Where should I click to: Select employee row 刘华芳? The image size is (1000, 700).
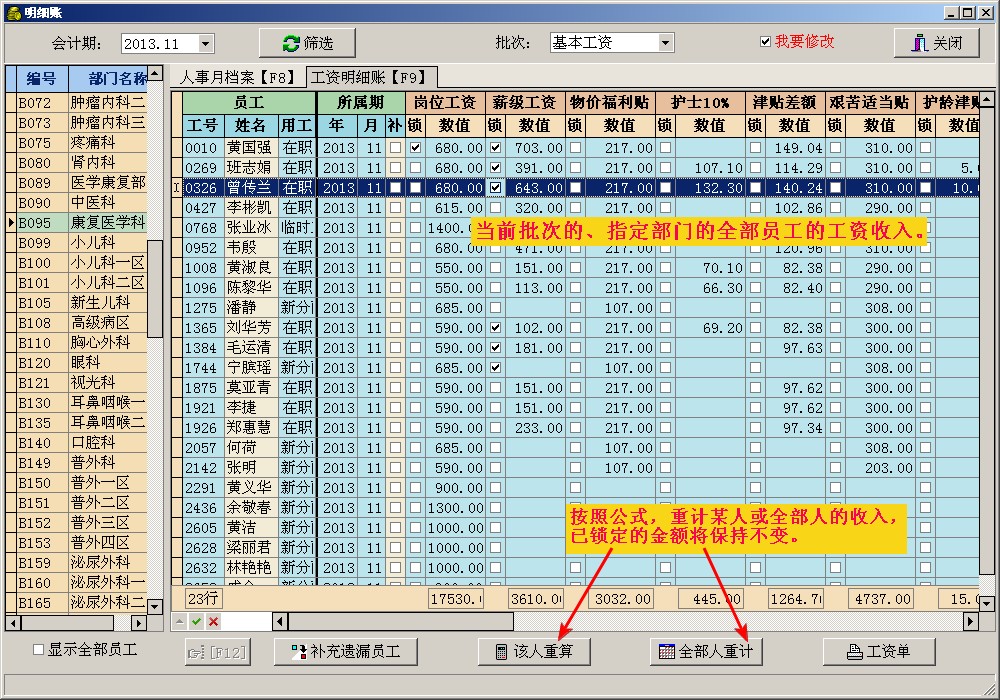point(250,328)
